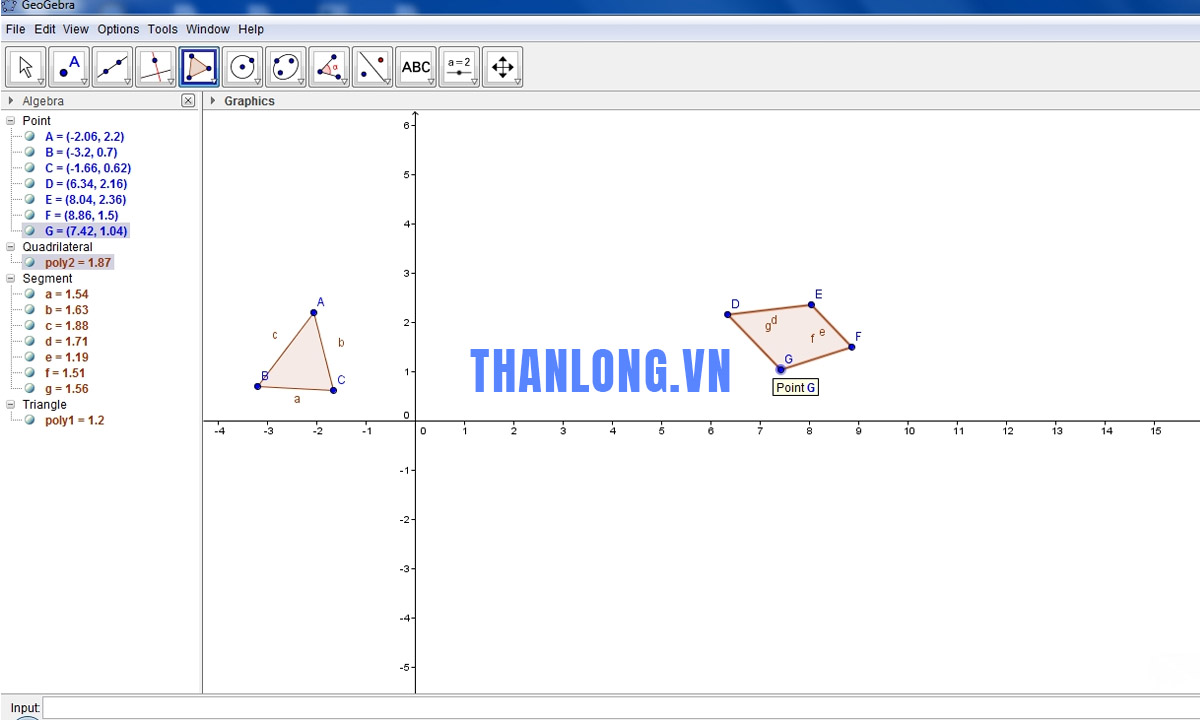Hide poly2 using its visibility bullet
Viewport: 1200px width, 720px height.
[30, 263]
